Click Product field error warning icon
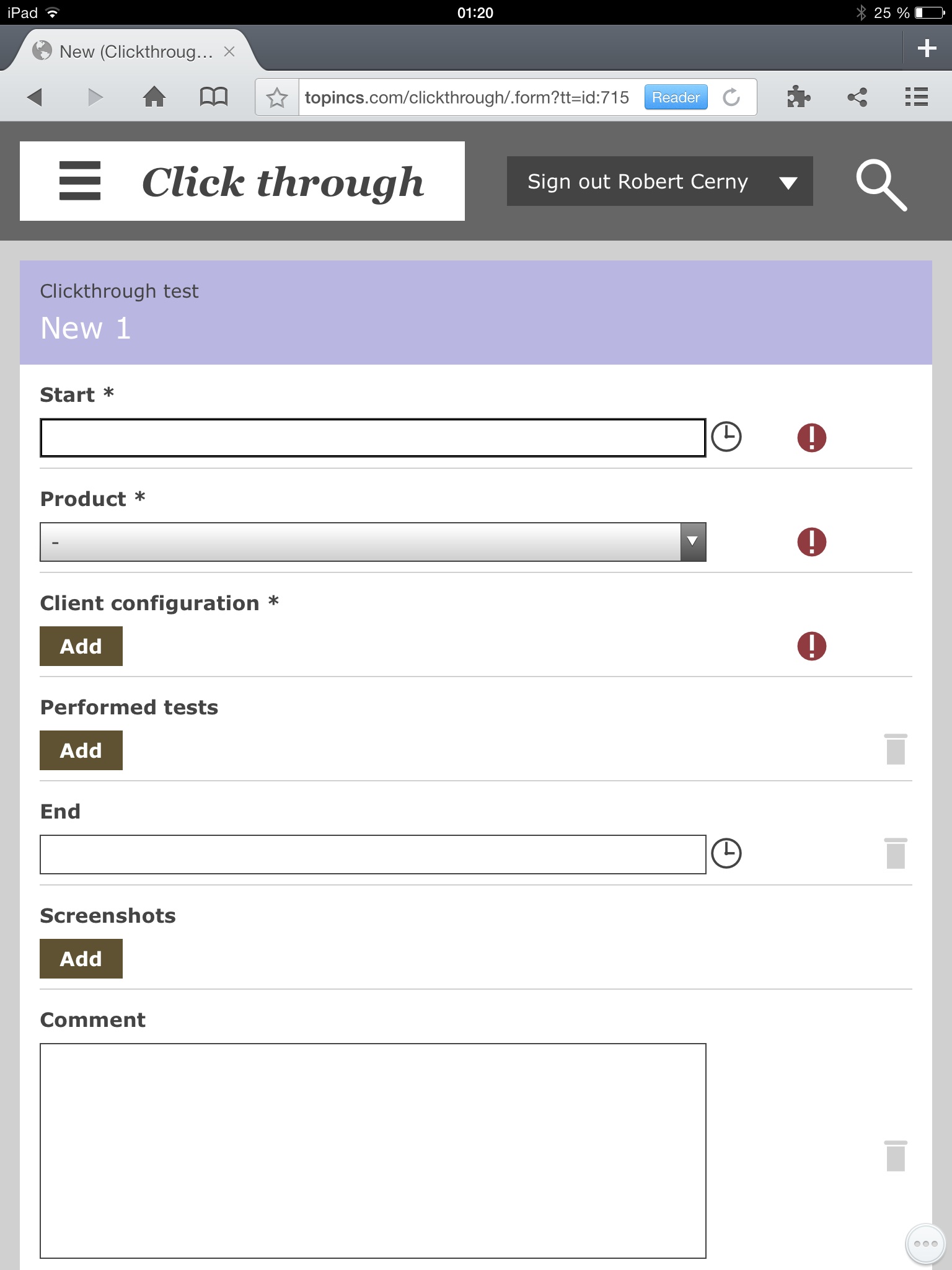 811,542
